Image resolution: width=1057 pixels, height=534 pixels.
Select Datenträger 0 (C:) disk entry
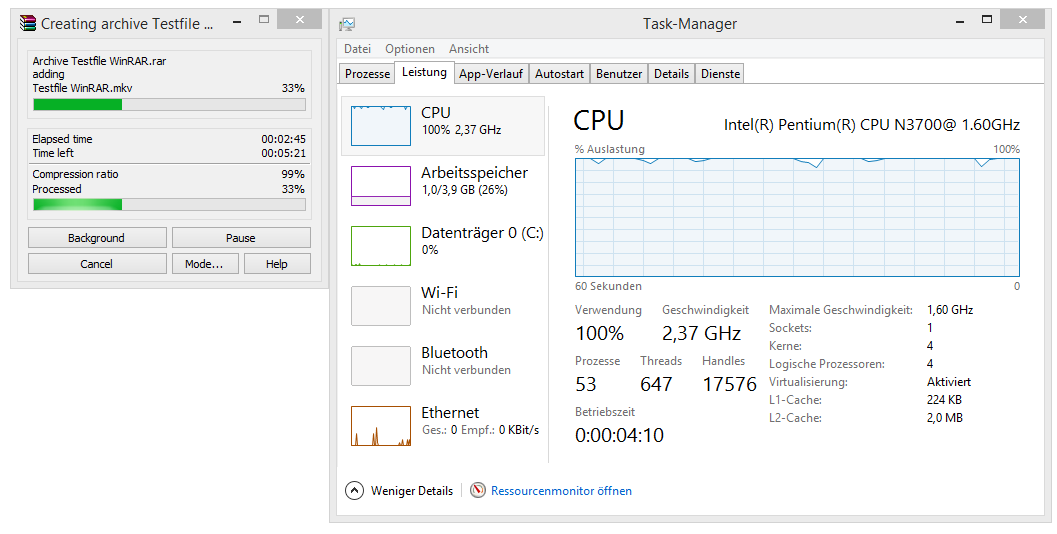(x=443, y=245)
